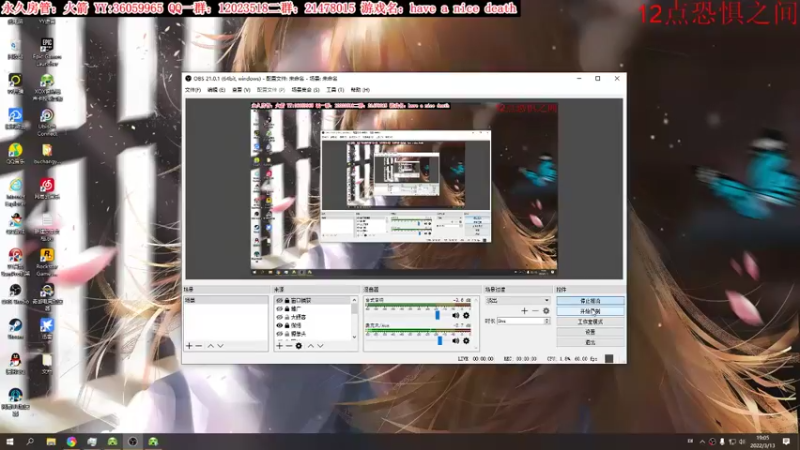This screenshot has width=800, height=450.
Task: Open the scene transition type dropdown (淡出)
Action: click(517, 301)
